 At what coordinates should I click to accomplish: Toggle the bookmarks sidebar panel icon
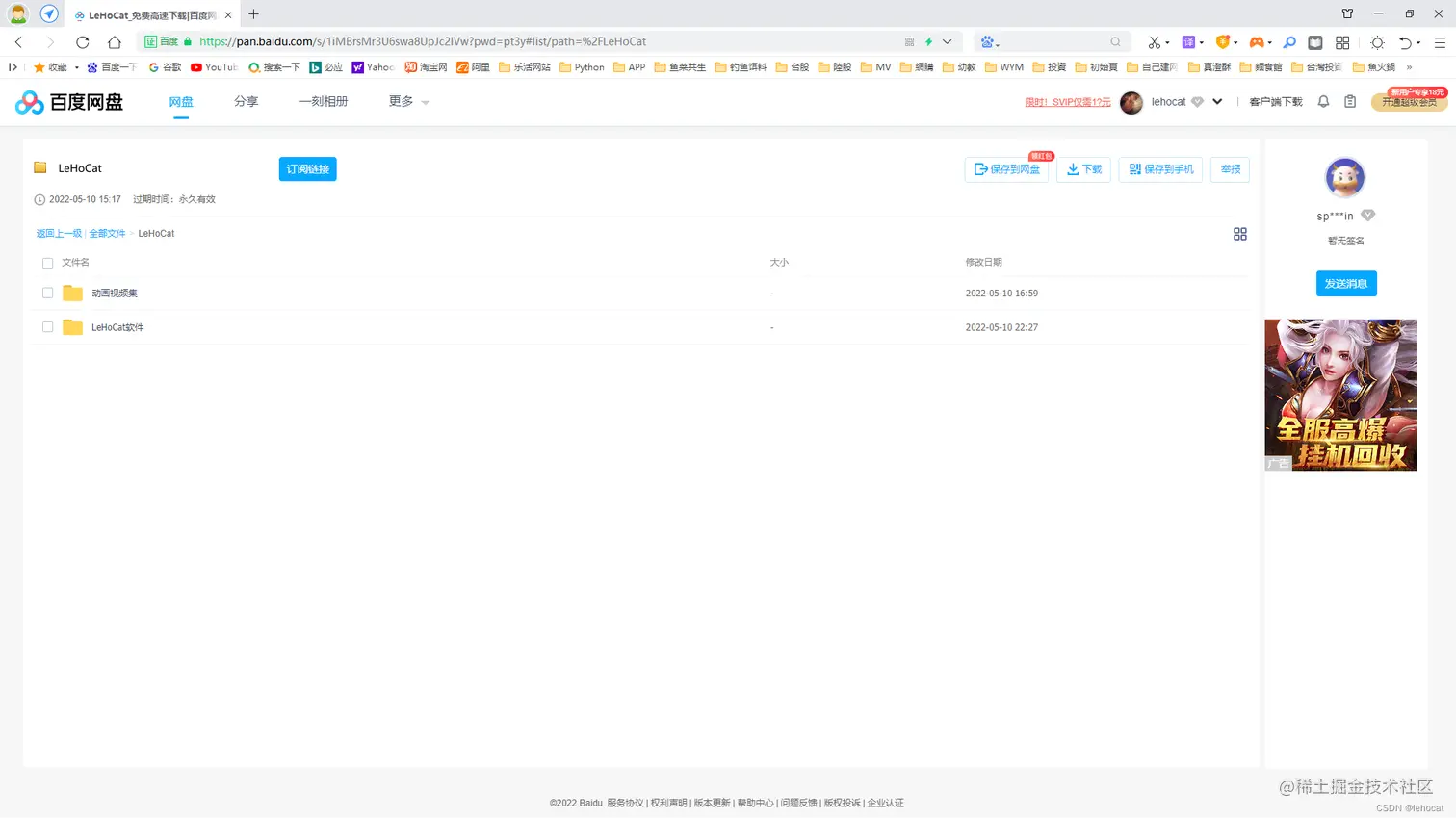coord(13,67)
